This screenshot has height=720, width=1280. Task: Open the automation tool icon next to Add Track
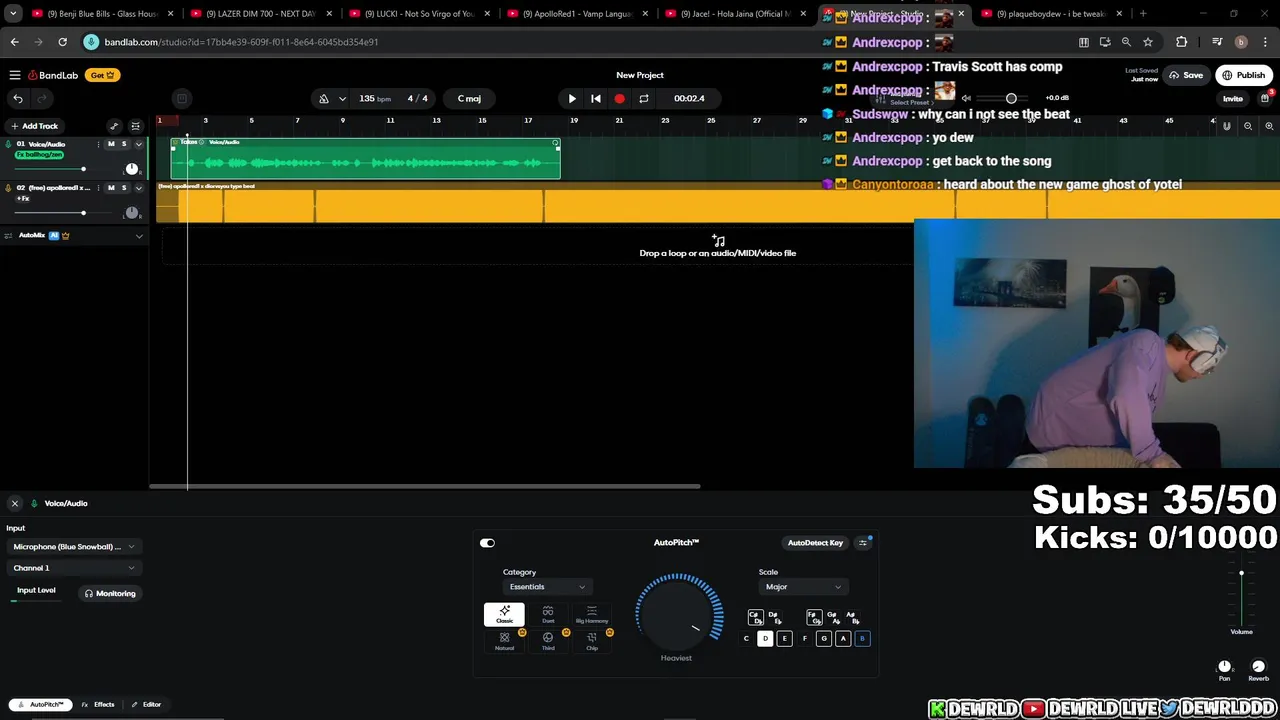point(114,126)
